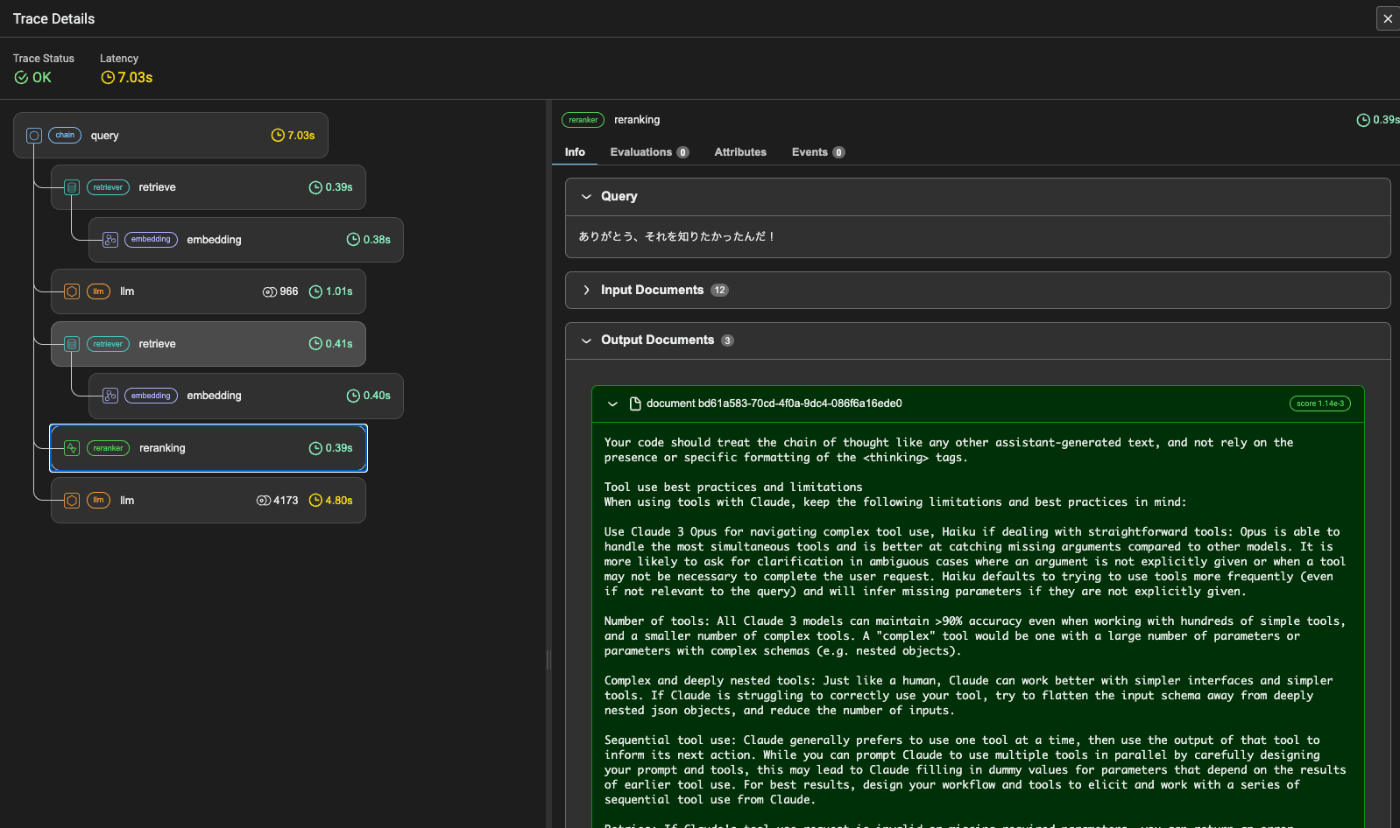The image size is (1400, 828).
Task: Expand the Input Documents section
Action: click(587, 290)
